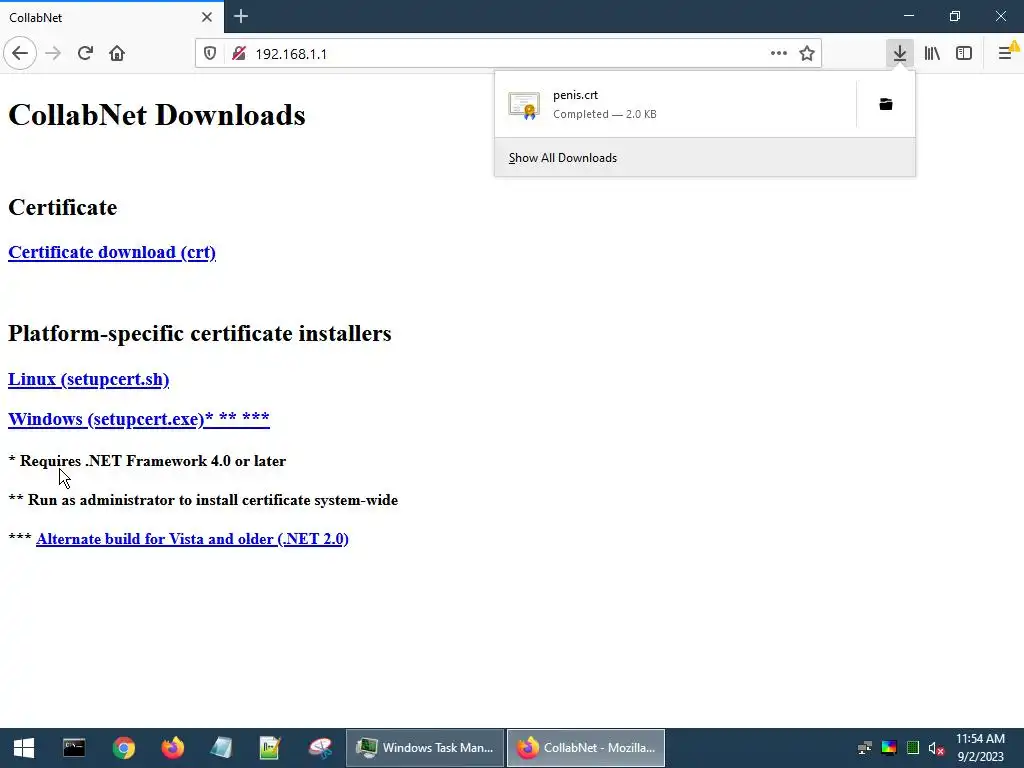Viewport: 1024px width, 768px height.
Task: Open a new browser tab
Action: [x=241, y=16]
